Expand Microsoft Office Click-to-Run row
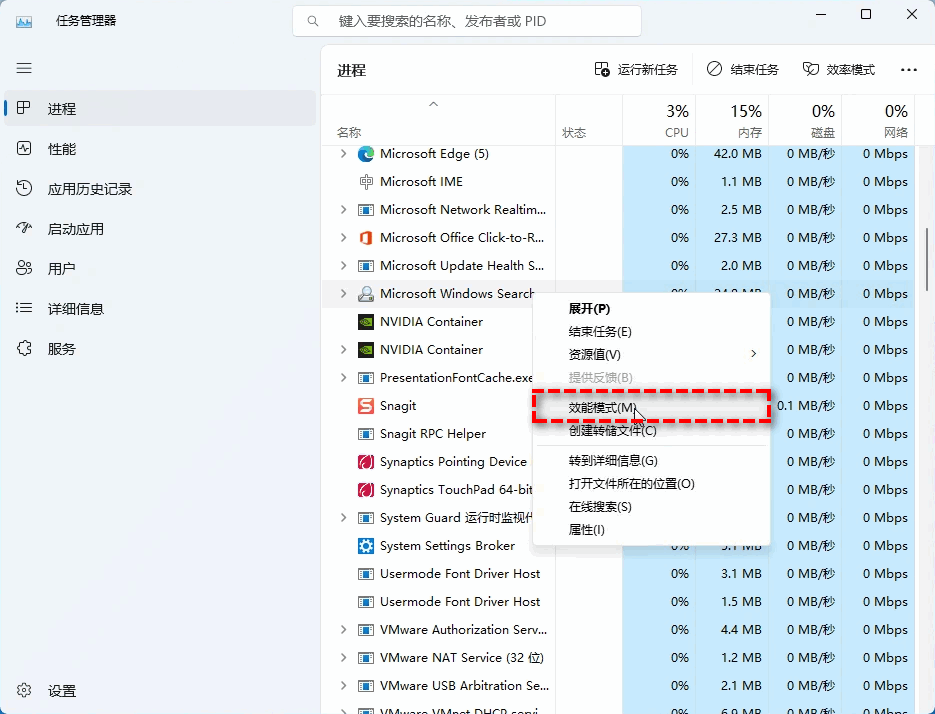The width and height of the screenshot is (935, 714). [343, 237]
